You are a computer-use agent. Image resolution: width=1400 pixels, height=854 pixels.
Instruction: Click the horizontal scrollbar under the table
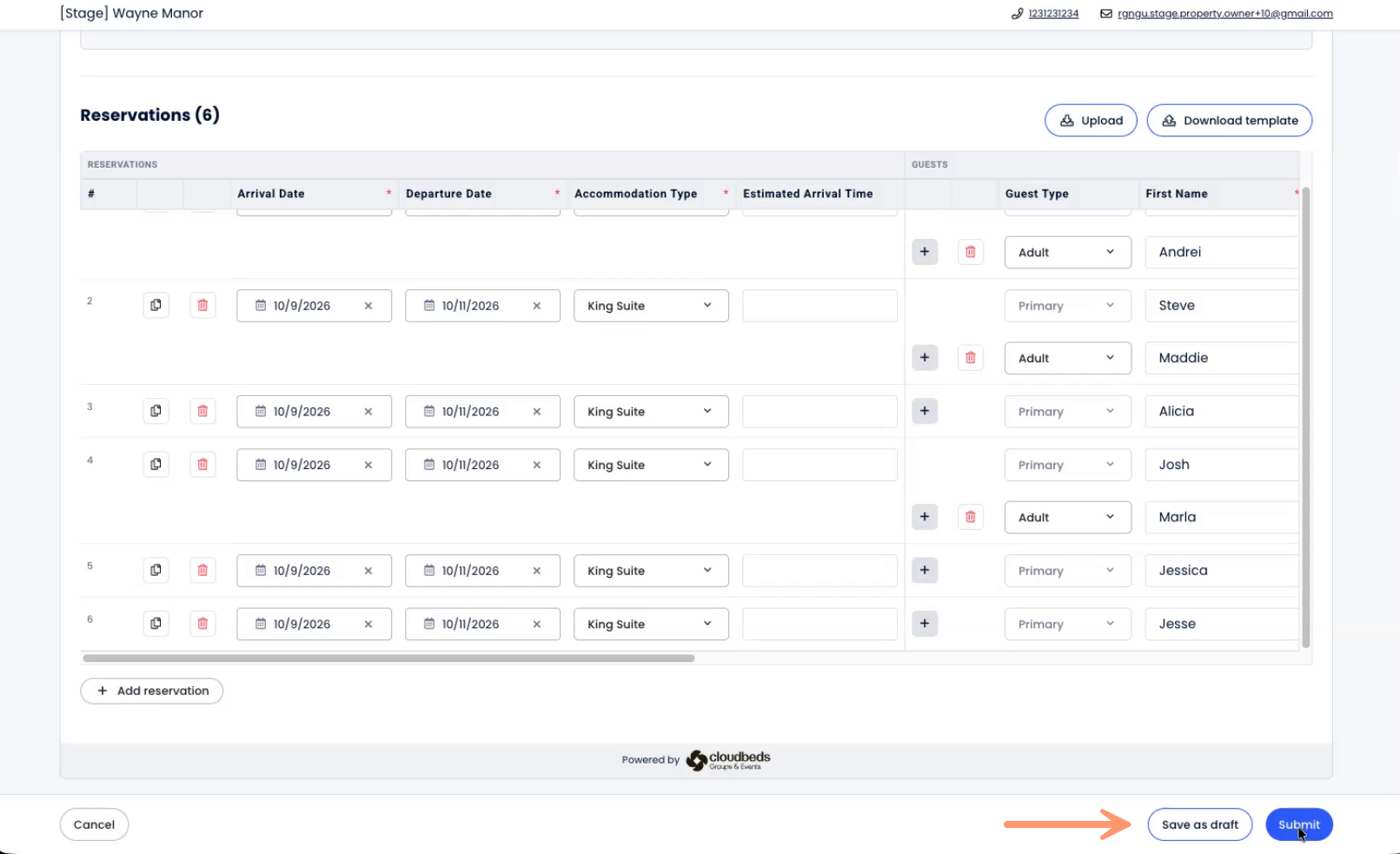click(388, 659)
